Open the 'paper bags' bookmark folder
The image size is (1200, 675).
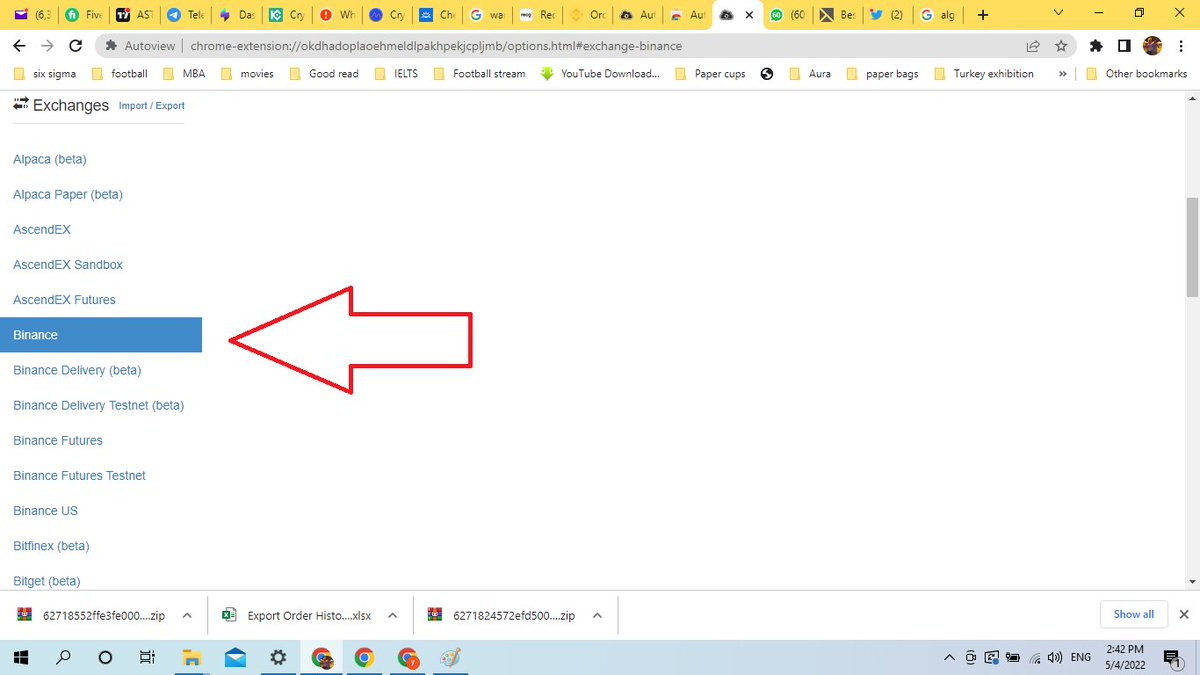[882, 74]
